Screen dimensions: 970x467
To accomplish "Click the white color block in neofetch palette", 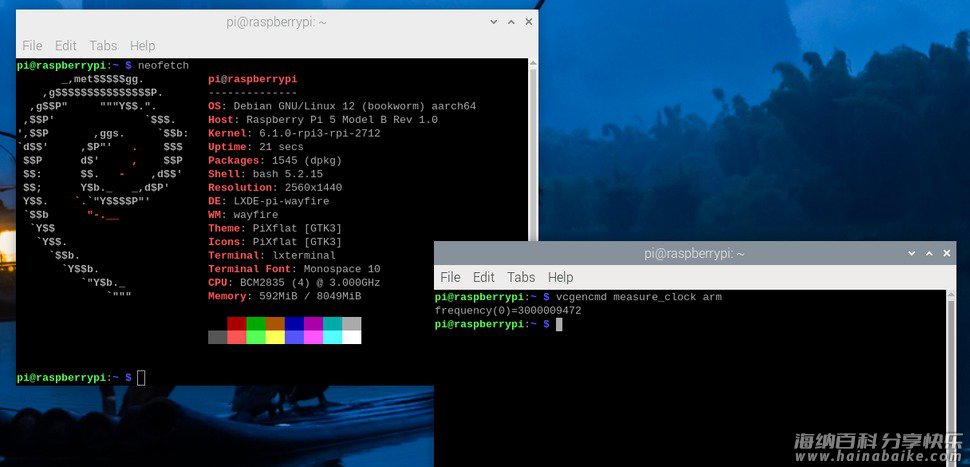I will [351, 337].
